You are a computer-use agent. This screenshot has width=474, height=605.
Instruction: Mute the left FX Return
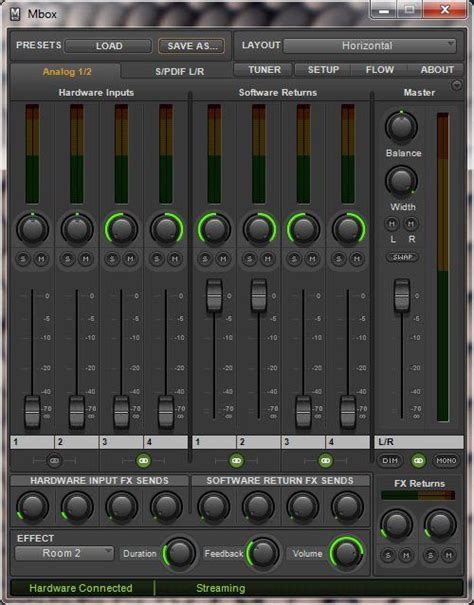point(406,555)
